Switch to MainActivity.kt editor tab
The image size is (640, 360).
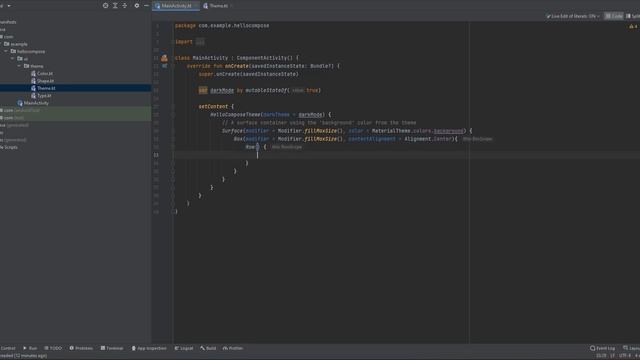pyautogui.click(x=176, y=6)
